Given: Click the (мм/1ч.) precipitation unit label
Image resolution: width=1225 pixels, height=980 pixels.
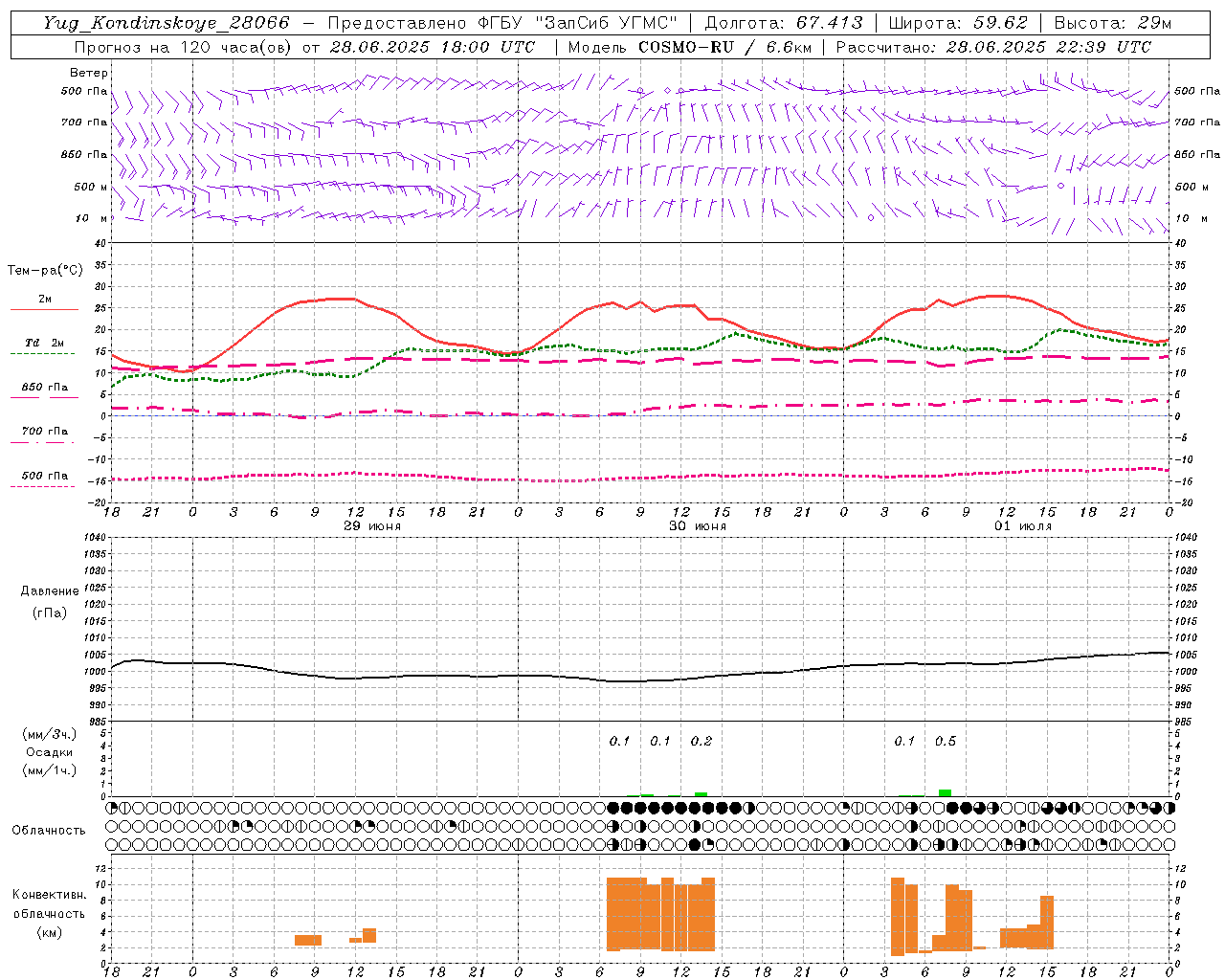Looking at the screenshot, I should (x=50, y=770).
